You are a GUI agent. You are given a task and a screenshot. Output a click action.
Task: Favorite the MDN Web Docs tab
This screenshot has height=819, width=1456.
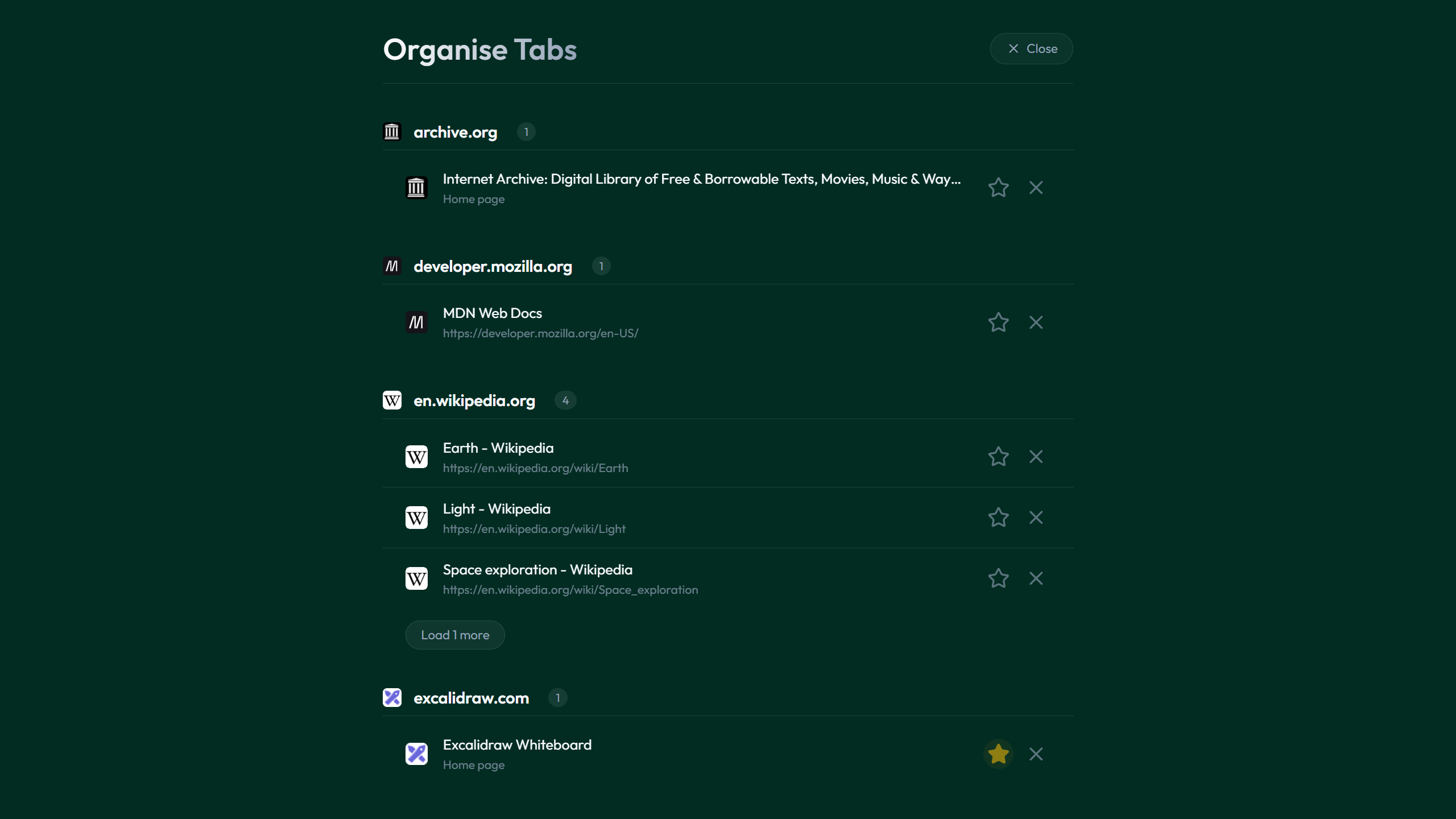coord(998,322)
